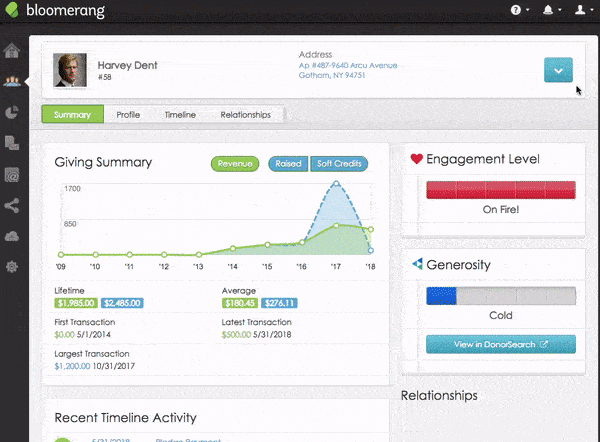Image resolution: width=600 pixels, height=442 pixels.
Task: Toggle the Soft Credits series
Action: click(340, 164)
